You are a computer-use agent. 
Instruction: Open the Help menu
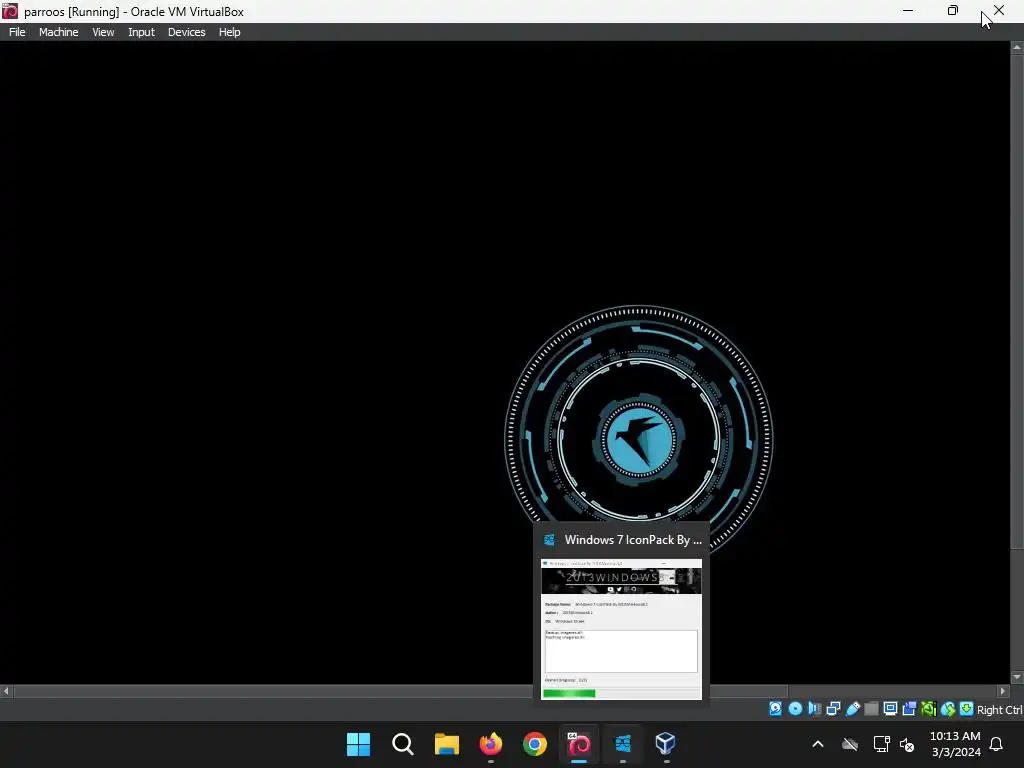click(x=229, y=32)
